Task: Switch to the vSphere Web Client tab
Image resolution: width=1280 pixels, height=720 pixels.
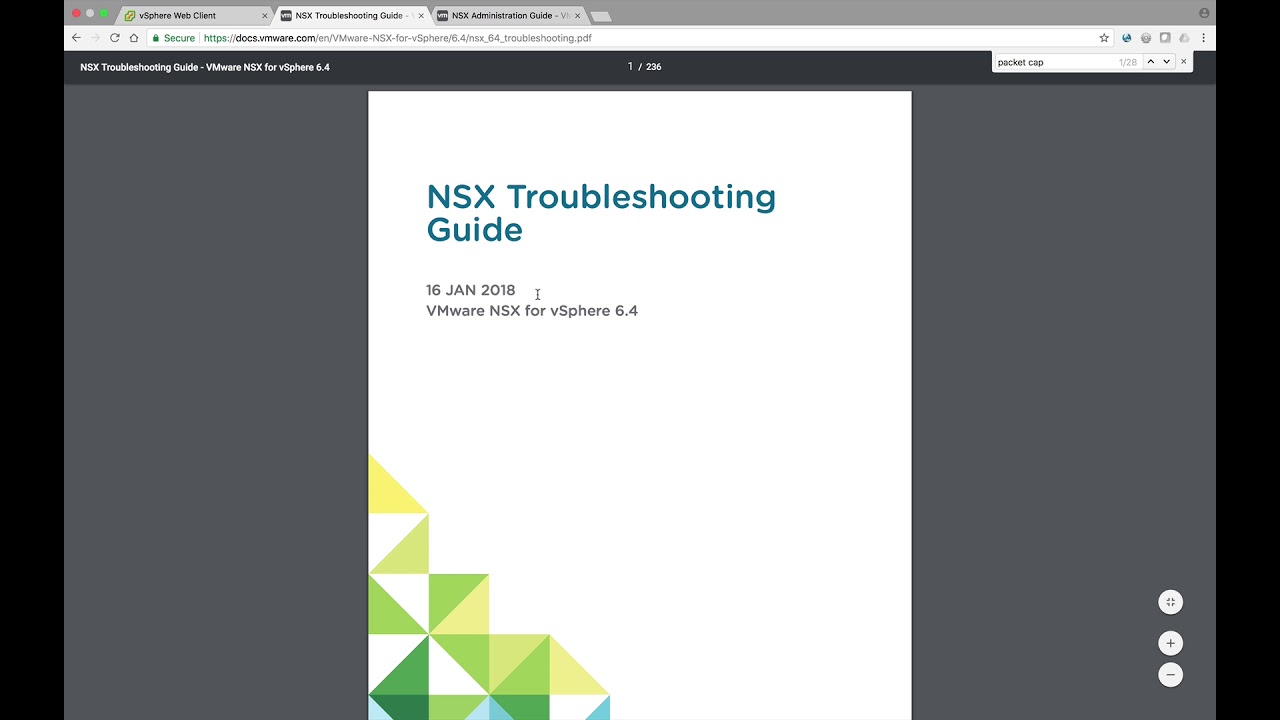Action: pyautogui.click(x=188, y=16)
